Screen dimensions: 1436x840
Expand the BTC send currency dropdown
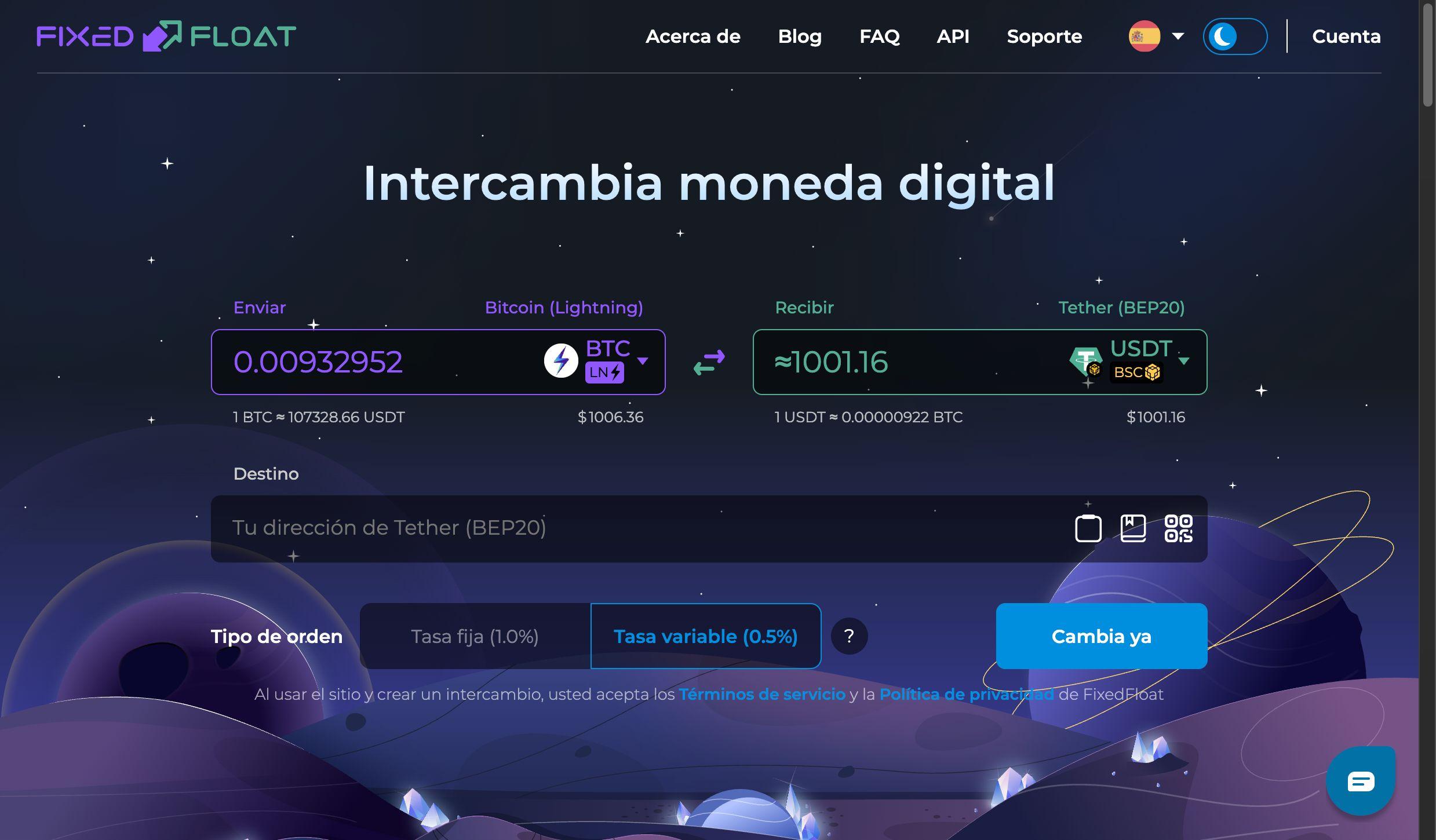pos(642,361)
